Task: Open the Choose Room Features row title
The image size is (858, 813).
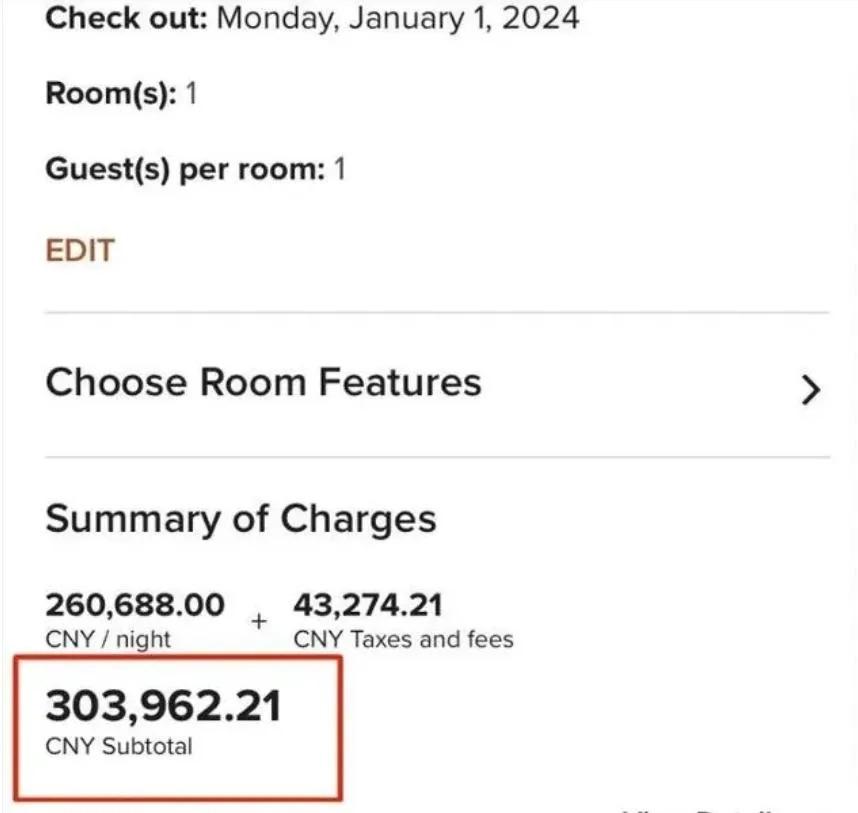Action: click(x=263, y=383)
